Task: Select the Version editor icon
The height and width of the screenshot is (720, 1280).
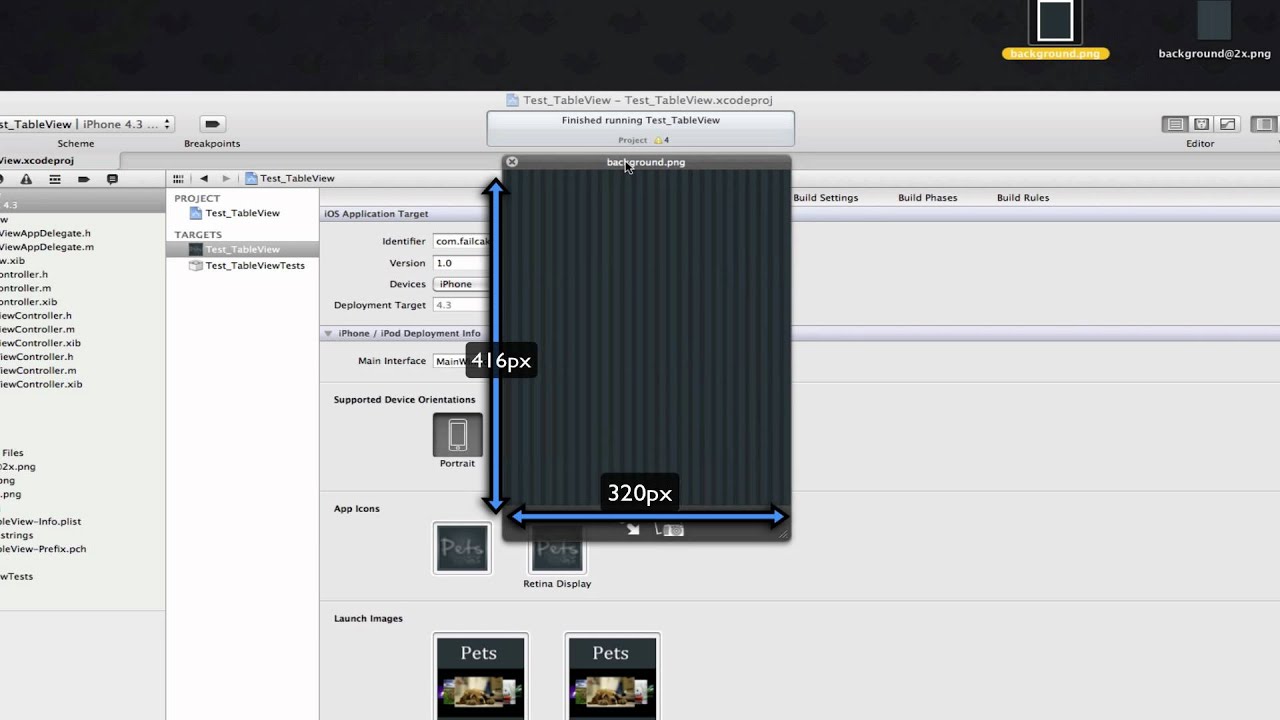Action: (1227, 124)
